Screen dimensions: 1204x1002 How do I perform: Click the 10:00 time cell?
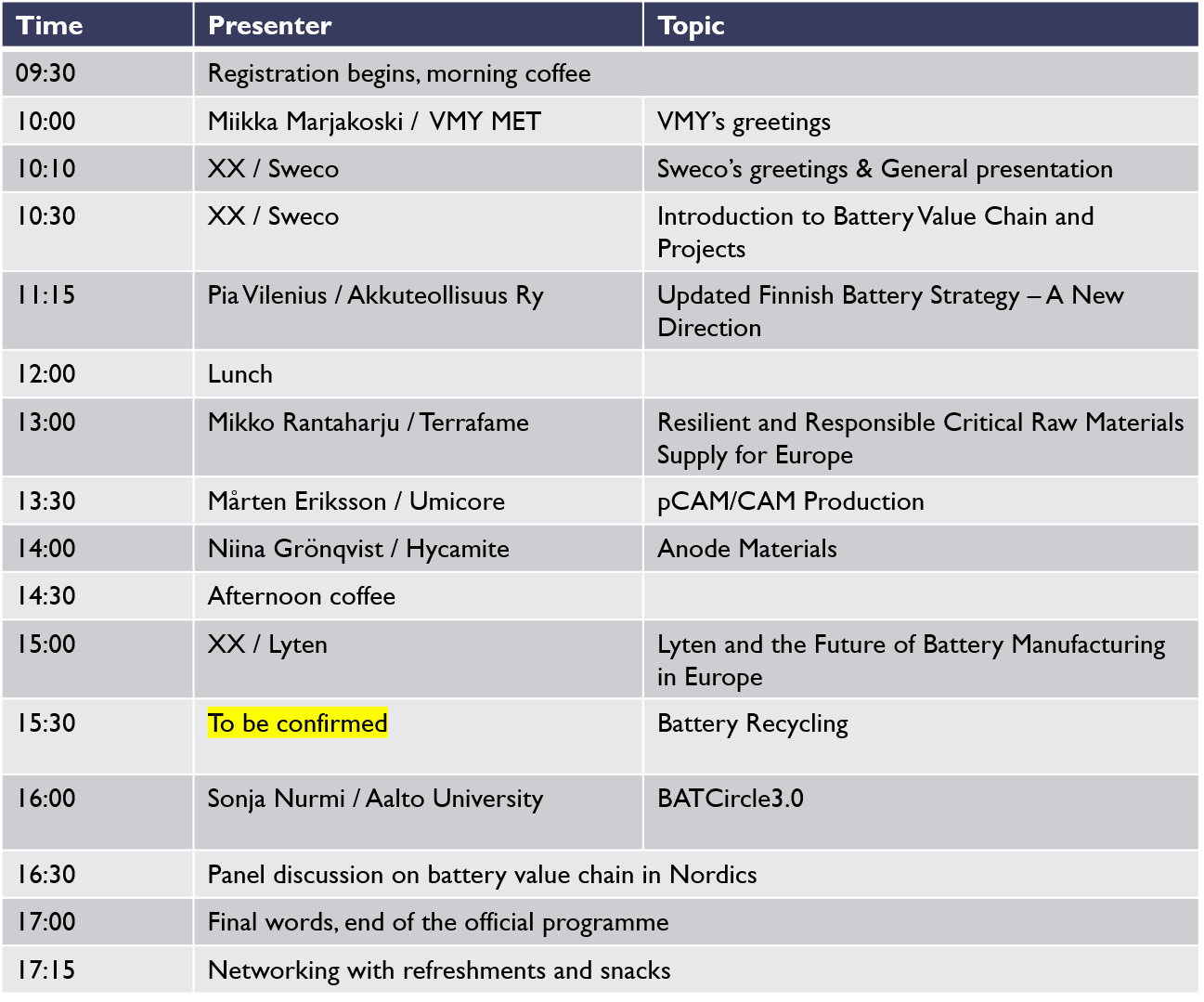coord(97,122)
